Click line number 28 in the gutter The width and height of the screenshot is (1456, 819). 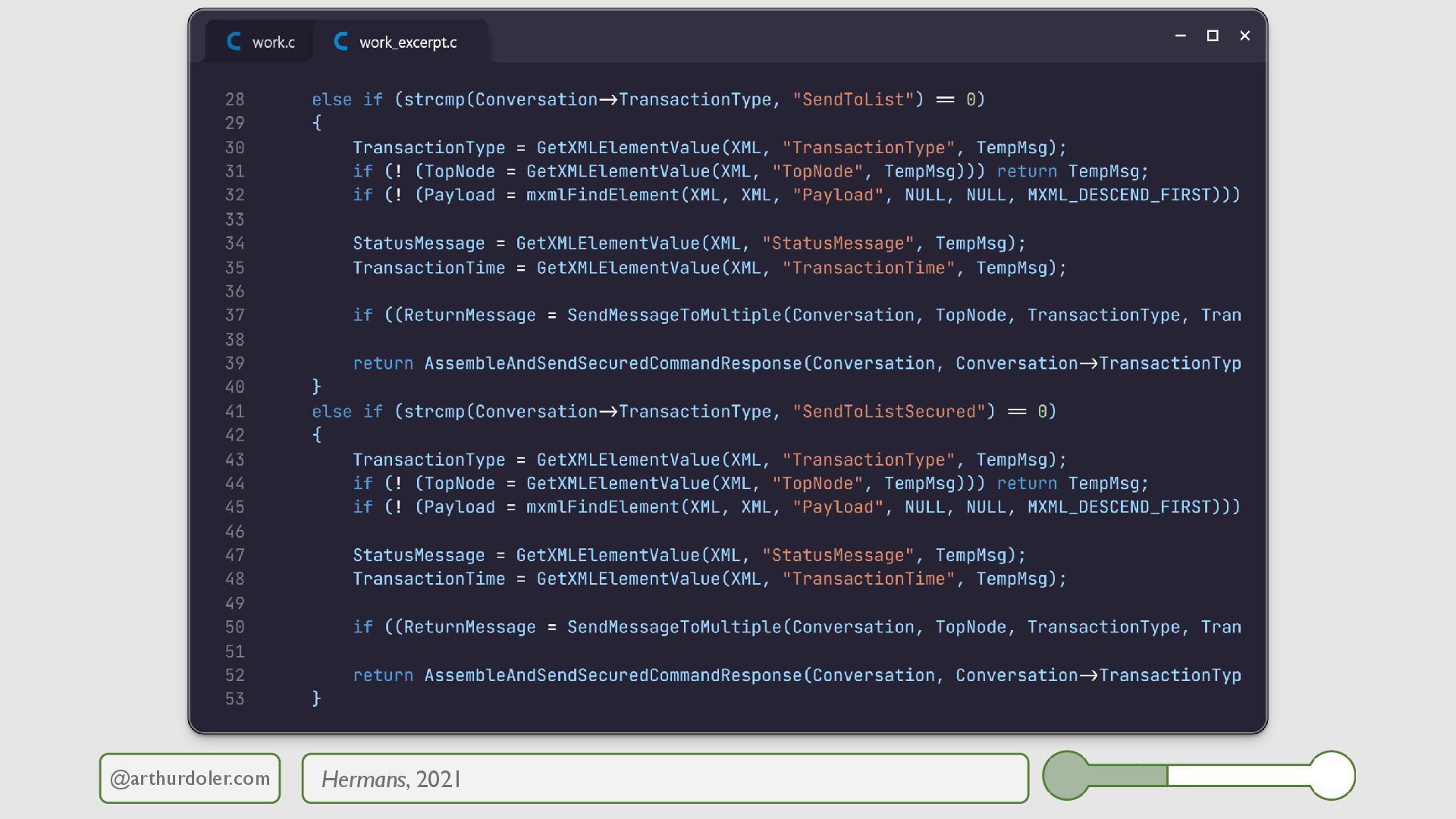tap(234, 99)
